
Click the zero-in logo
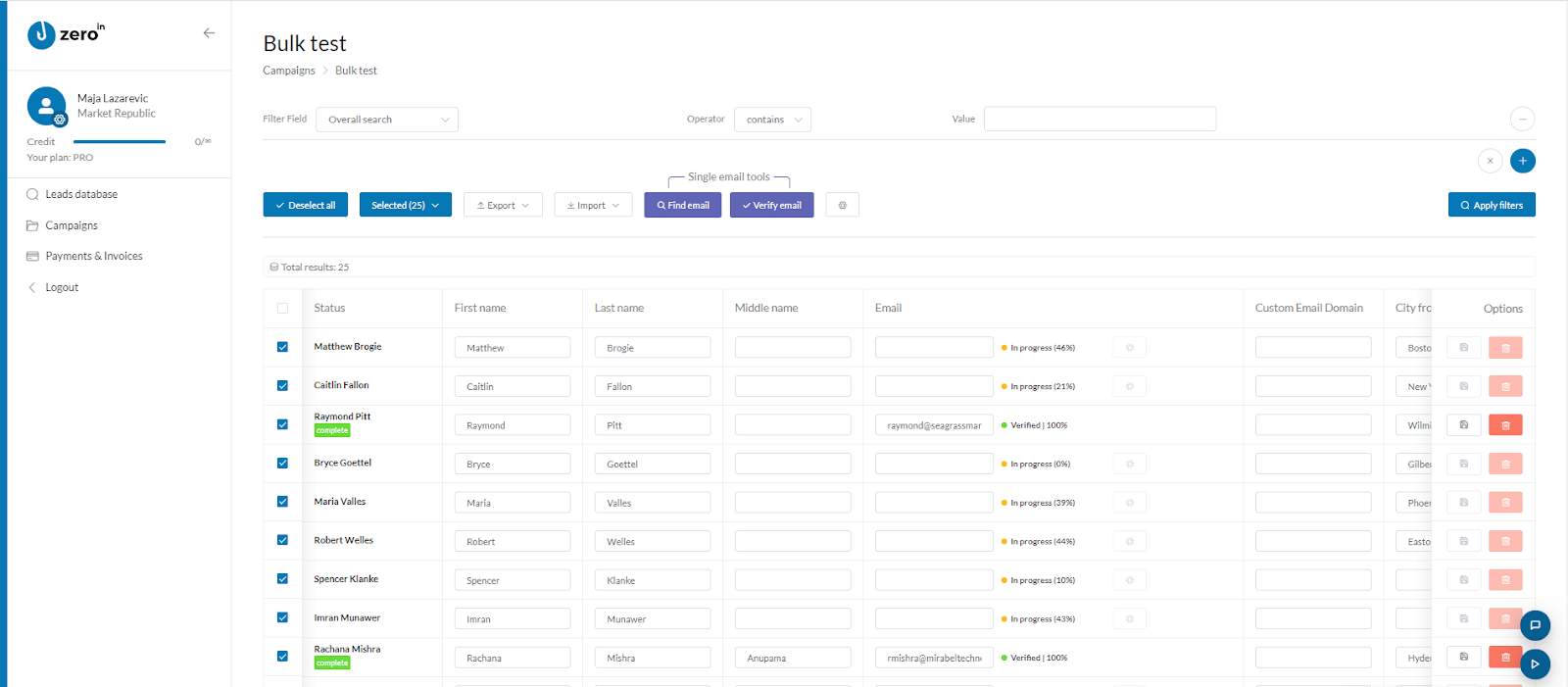point(66,34)
